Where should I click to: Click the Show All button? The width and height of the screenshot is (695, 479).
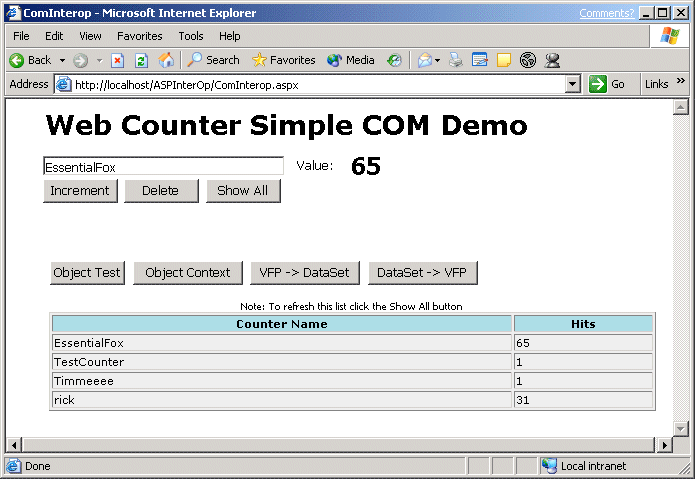pos(242,191)
